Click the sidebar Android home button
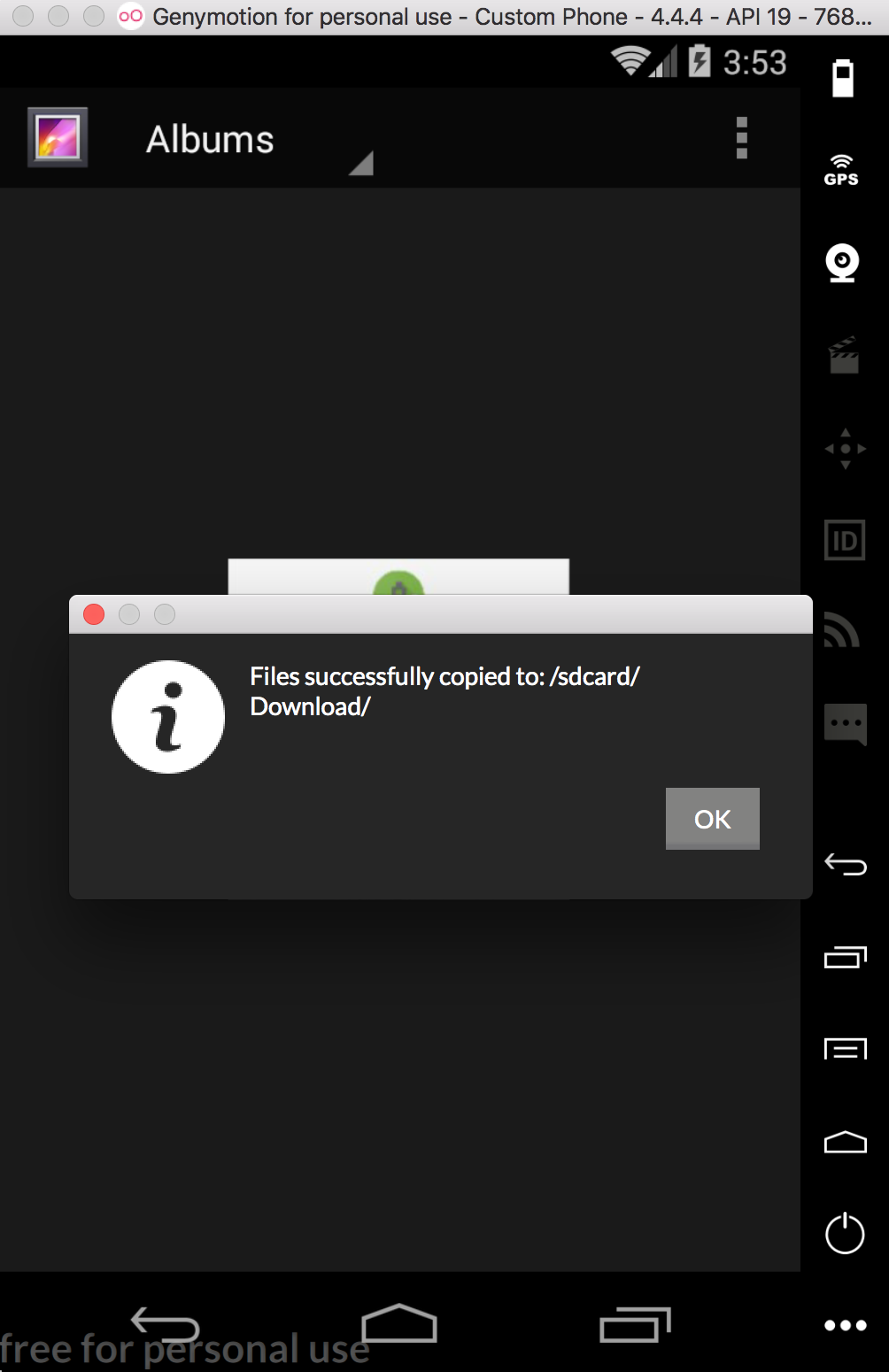 tap(846, 1142)
